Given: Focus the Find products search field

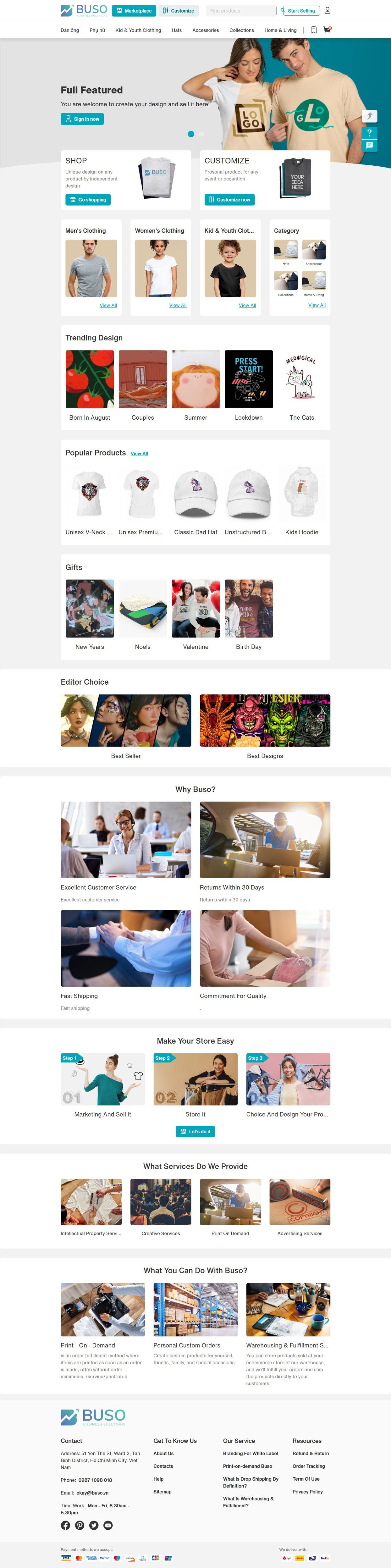Looking at the screenshot, I should 241,10.
